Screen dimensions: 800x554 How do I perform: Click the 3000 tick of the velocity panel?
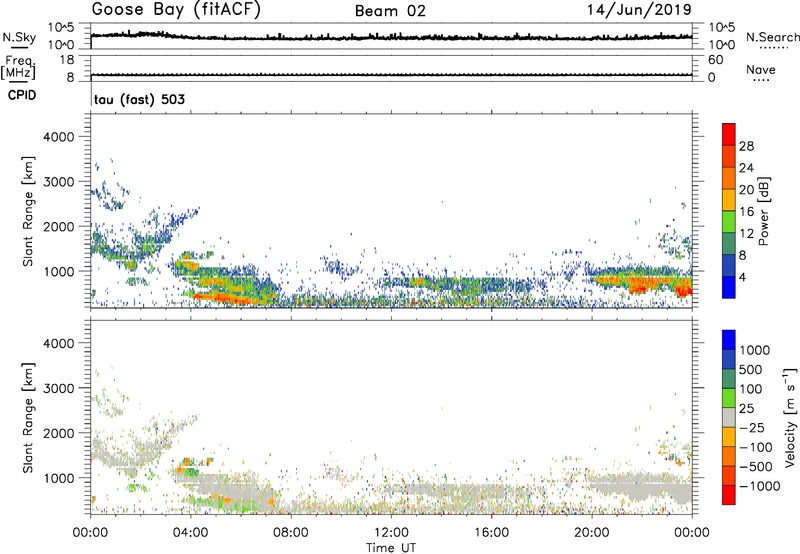pyautogui.click(x=59, y=388)
